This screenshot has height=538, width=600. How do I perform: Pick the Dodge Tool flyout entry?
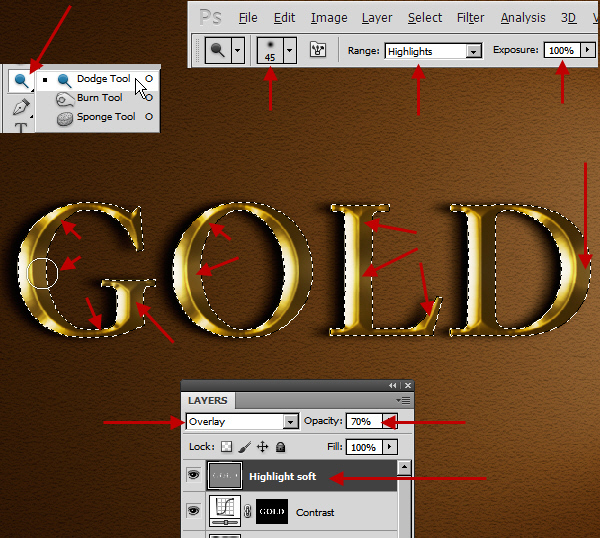click(x=103, y=79)
